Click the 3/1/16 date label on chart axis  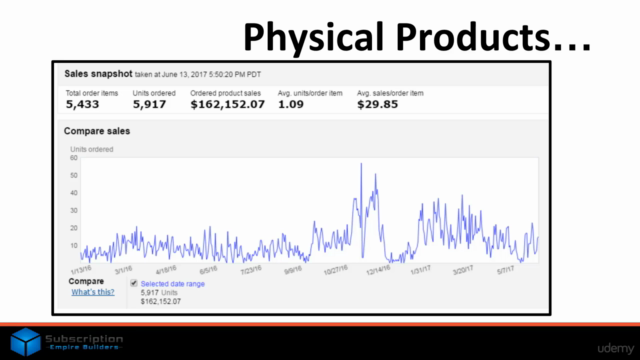coord(123,270)
